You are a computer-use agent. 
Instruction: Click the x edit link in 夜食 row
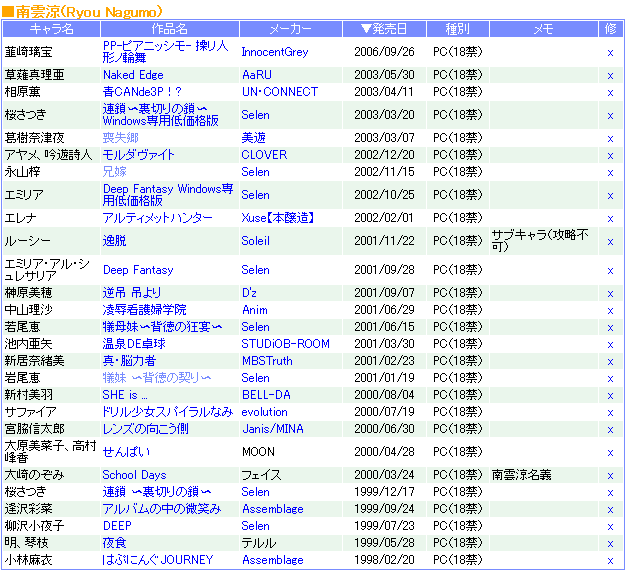[611, 544]
